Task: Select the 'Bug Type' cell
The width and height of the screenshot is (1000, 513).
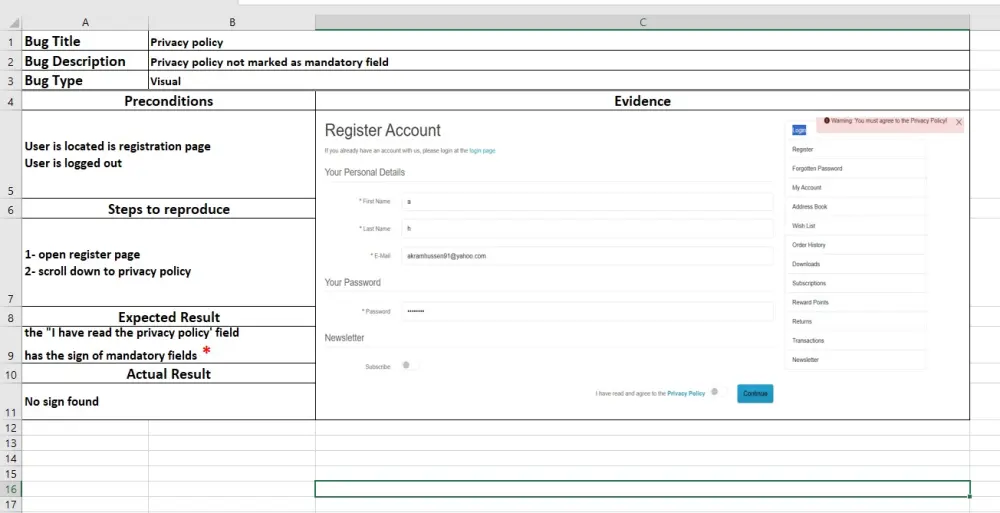Action: [85, 81]
